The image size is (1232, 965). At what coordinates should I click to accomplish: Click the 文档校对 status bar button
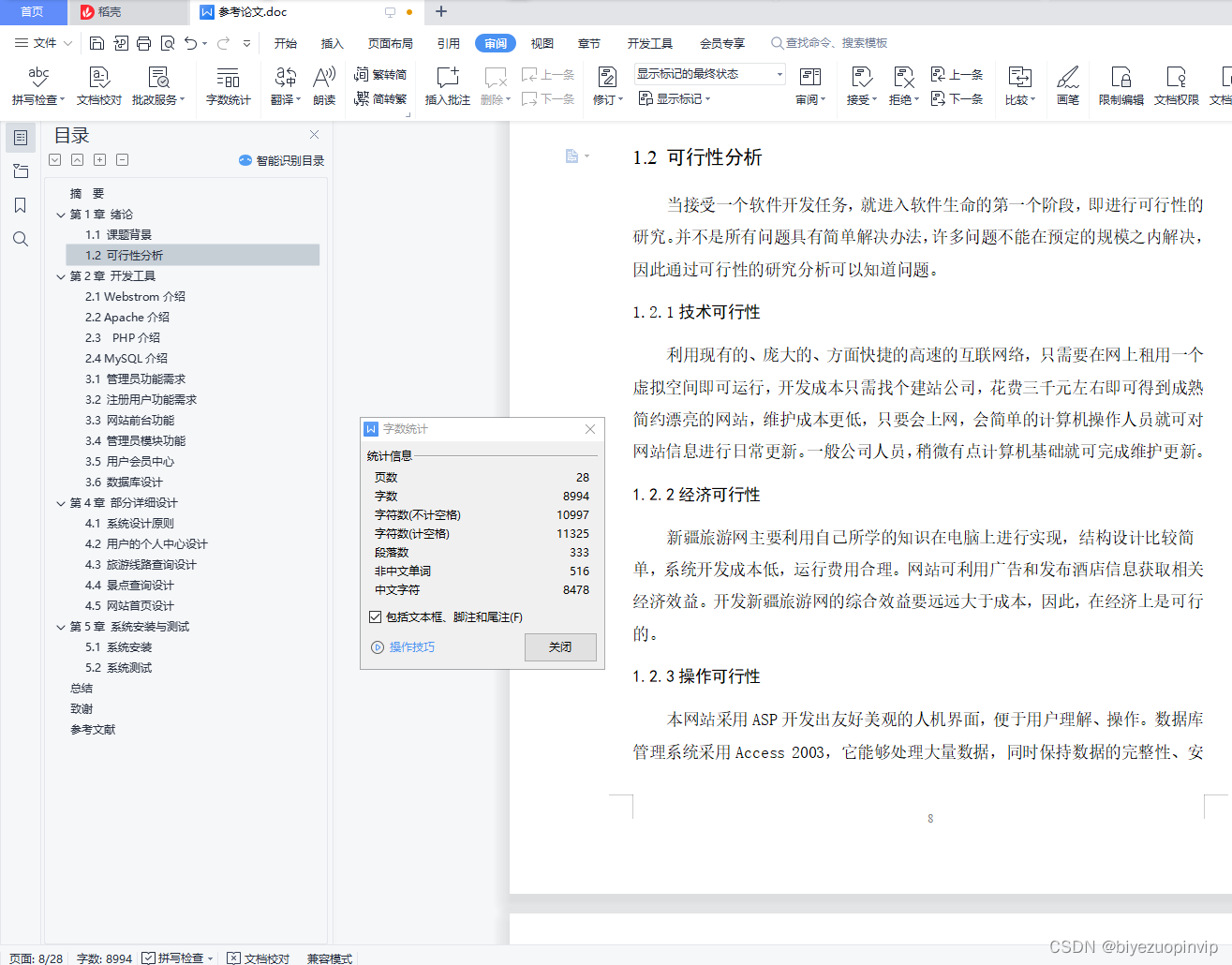click(259, 958)
